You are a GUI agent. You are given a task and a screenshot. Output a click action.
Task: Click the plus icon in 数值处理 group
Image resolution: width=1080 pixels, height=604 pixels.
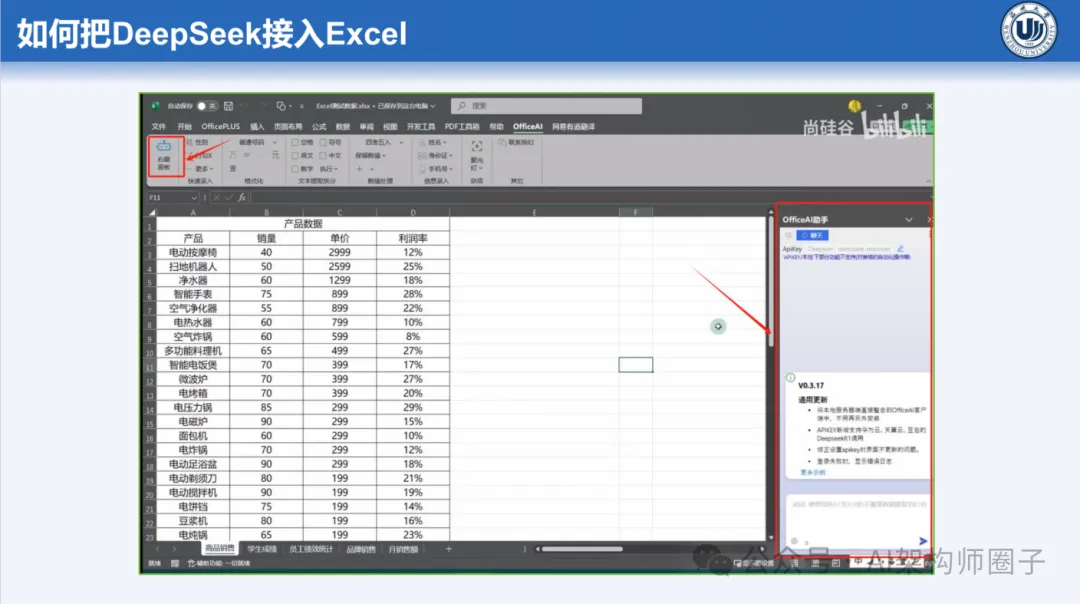(x=360, y=169)
